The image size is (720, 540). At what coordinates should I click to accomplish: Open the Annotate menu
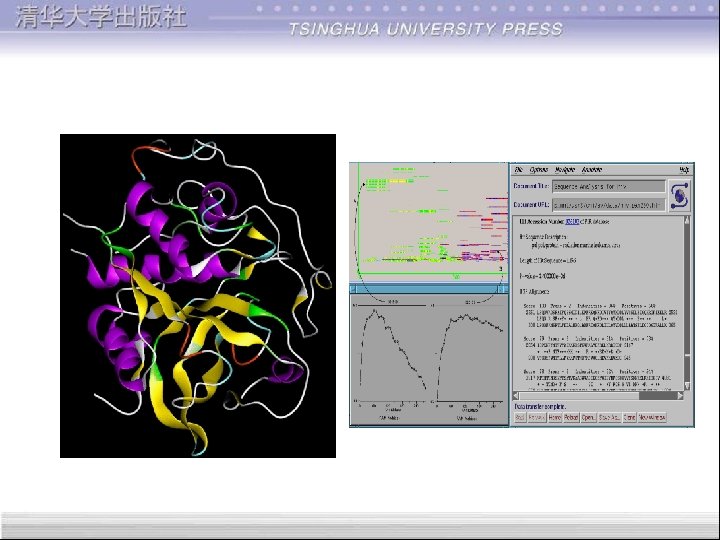coord(591,169)
